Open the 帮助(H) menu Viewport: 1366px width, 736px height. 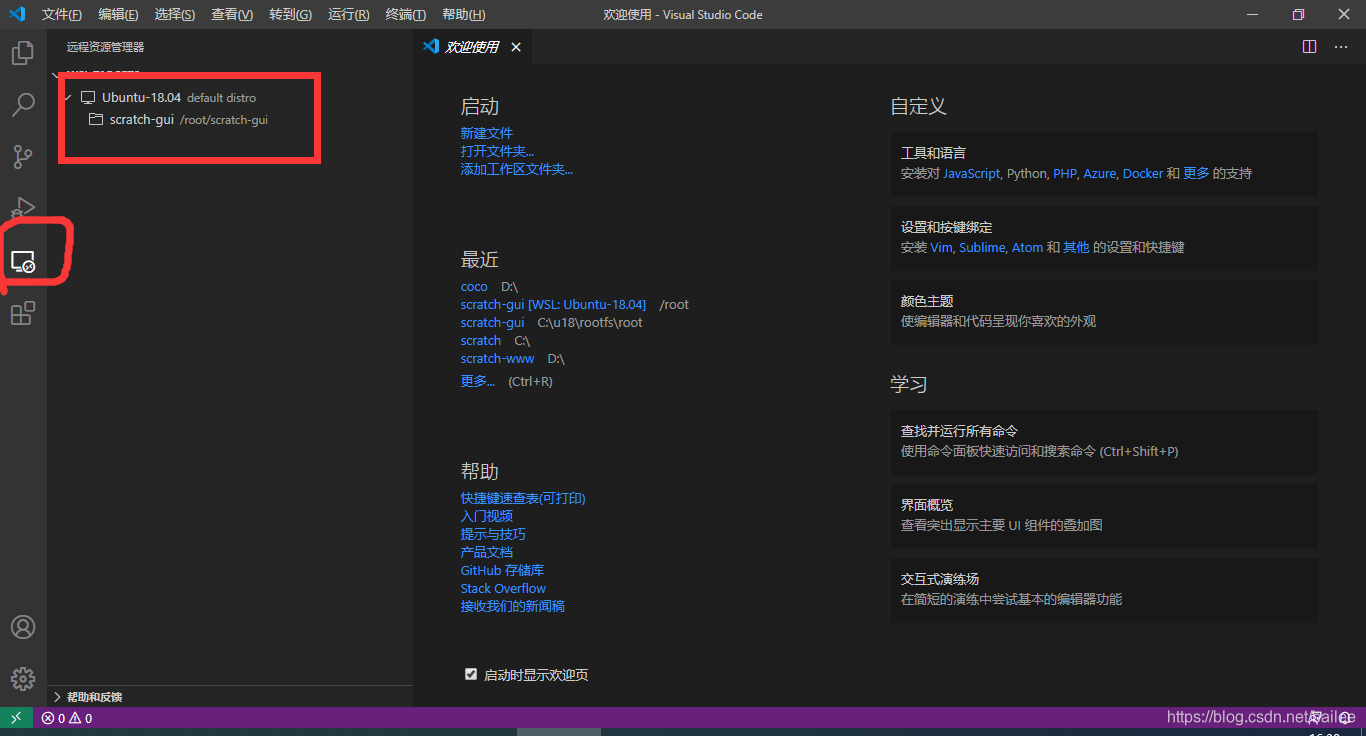click(464, 15)
